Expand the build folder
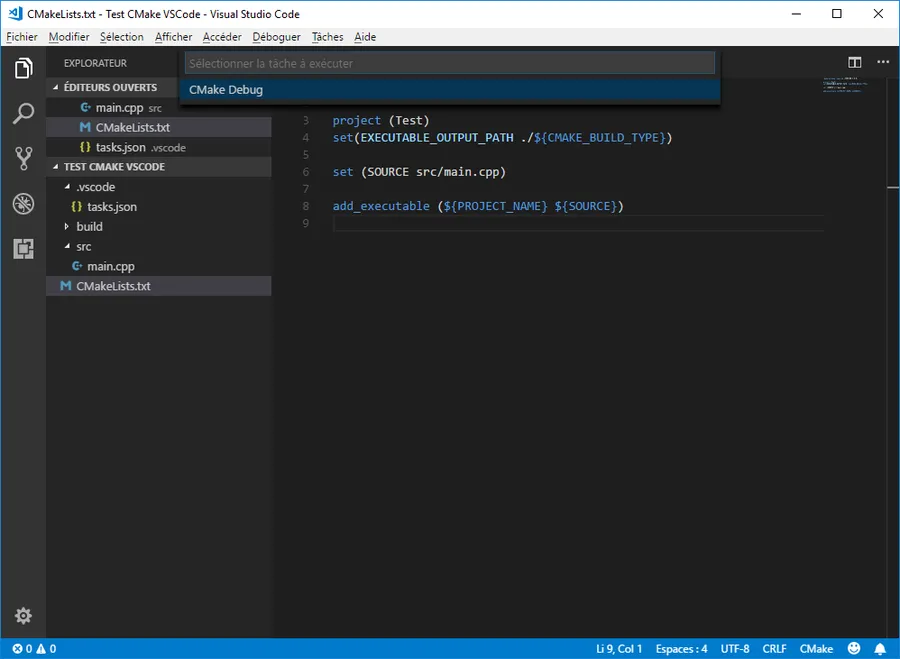Screen dimensions: 900x659 click(67, 226)
